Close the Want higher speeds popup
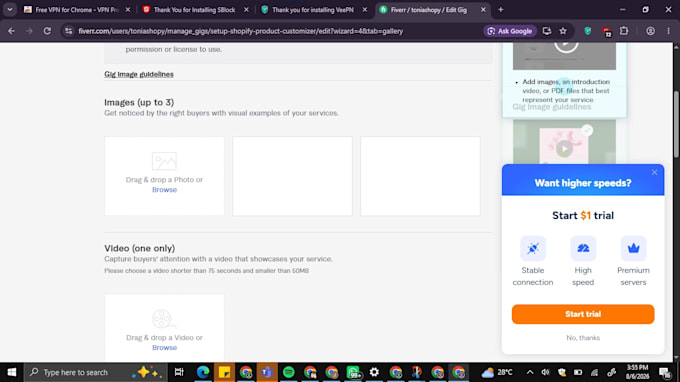This screenshot has width=680, height=382. tap(654, 172)
